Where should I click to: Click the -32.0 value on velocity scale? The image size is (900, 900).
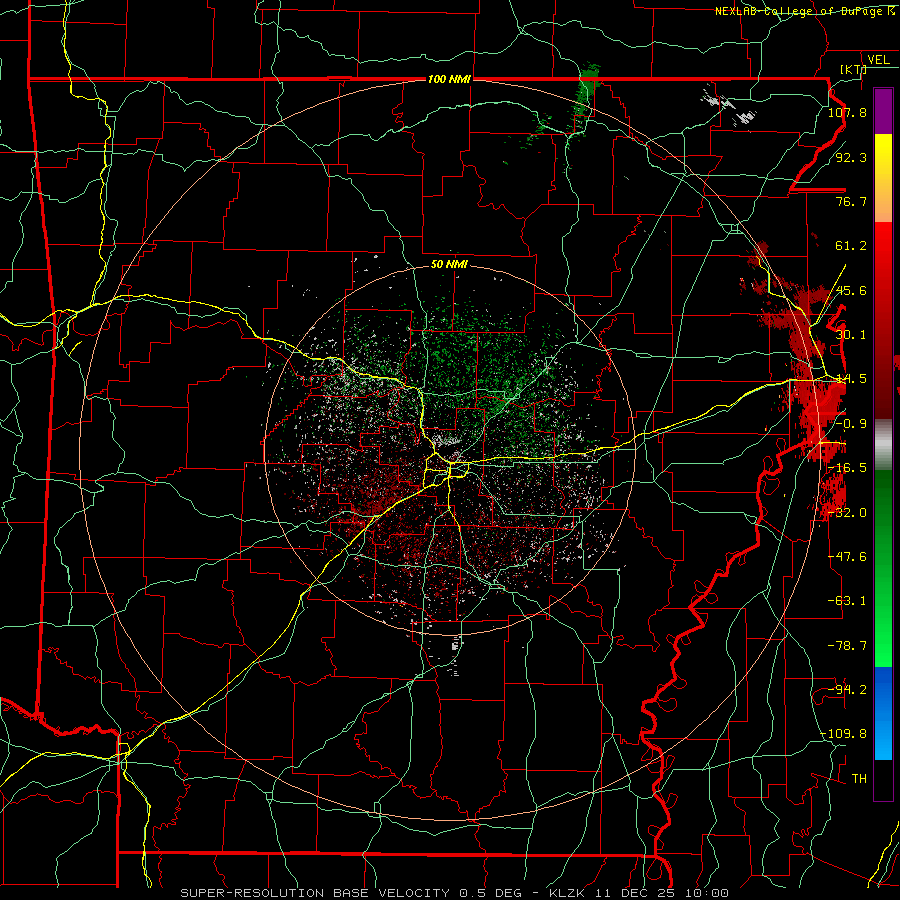(847, 513)
